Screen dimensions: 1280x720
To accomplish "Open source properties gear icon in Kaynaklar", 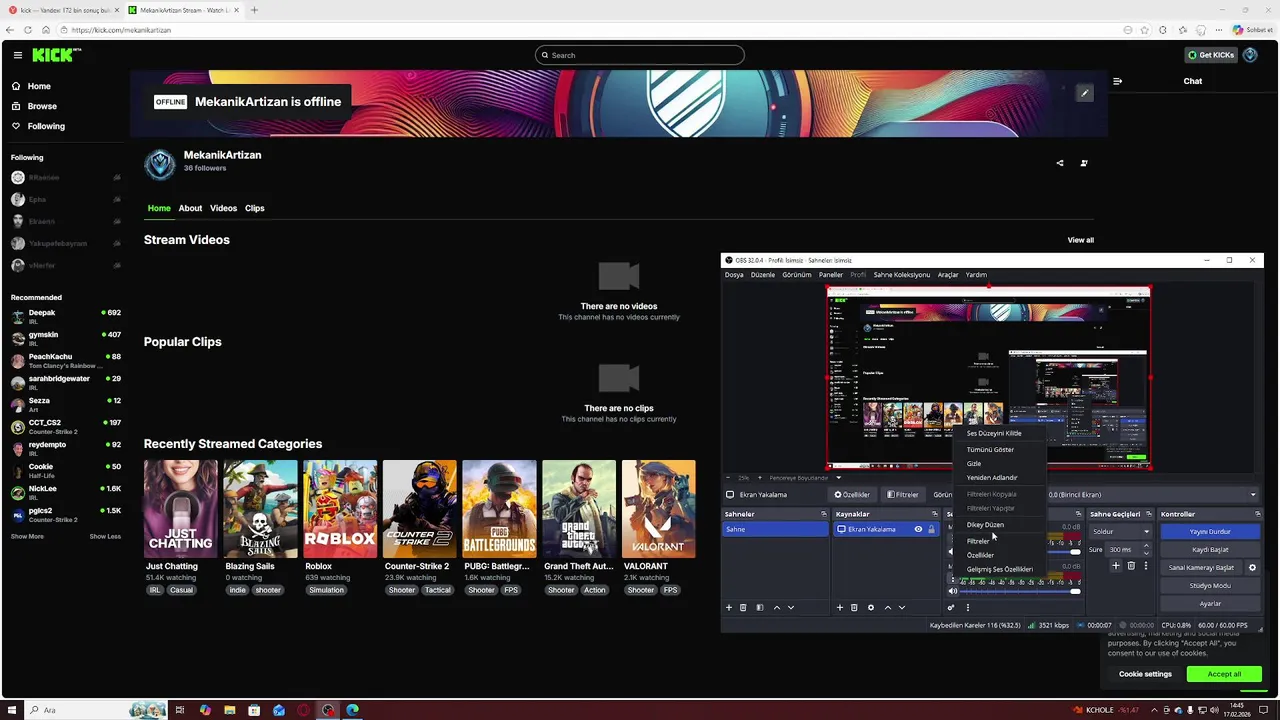I will click(x=871, y=607).
